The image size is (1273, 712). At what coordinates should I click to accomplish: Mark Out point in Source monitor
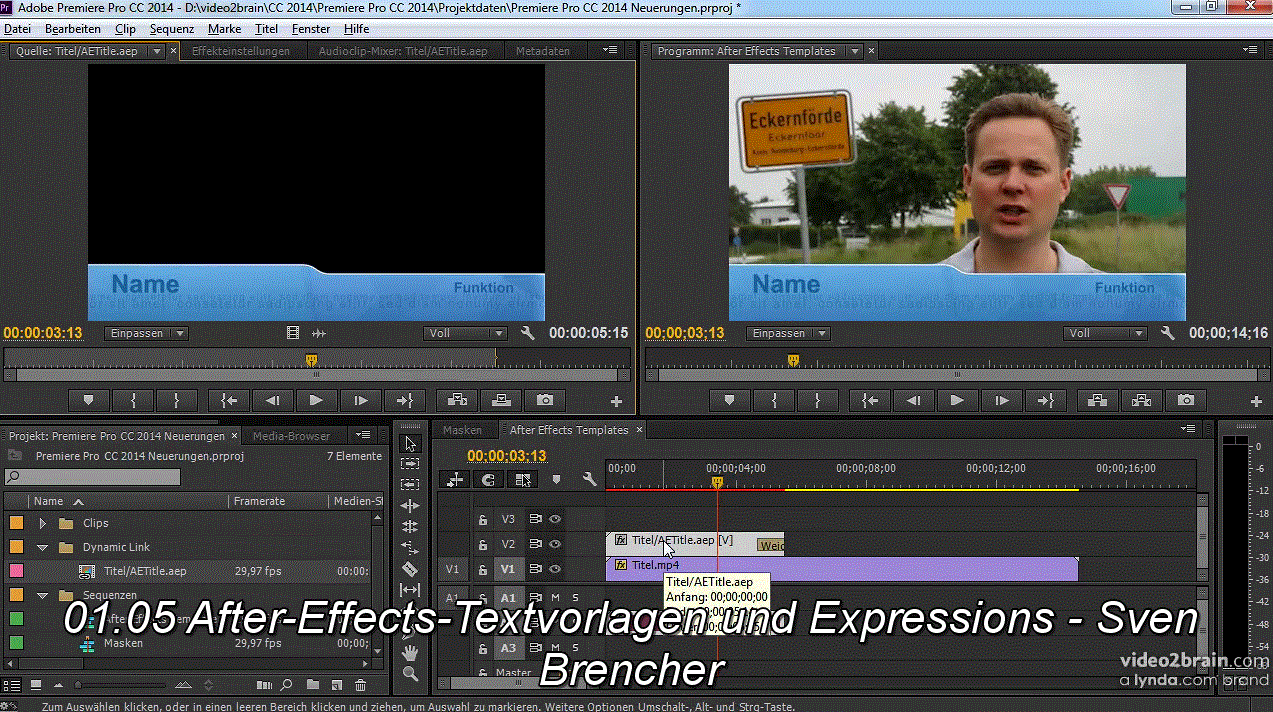tap(177, 400)
